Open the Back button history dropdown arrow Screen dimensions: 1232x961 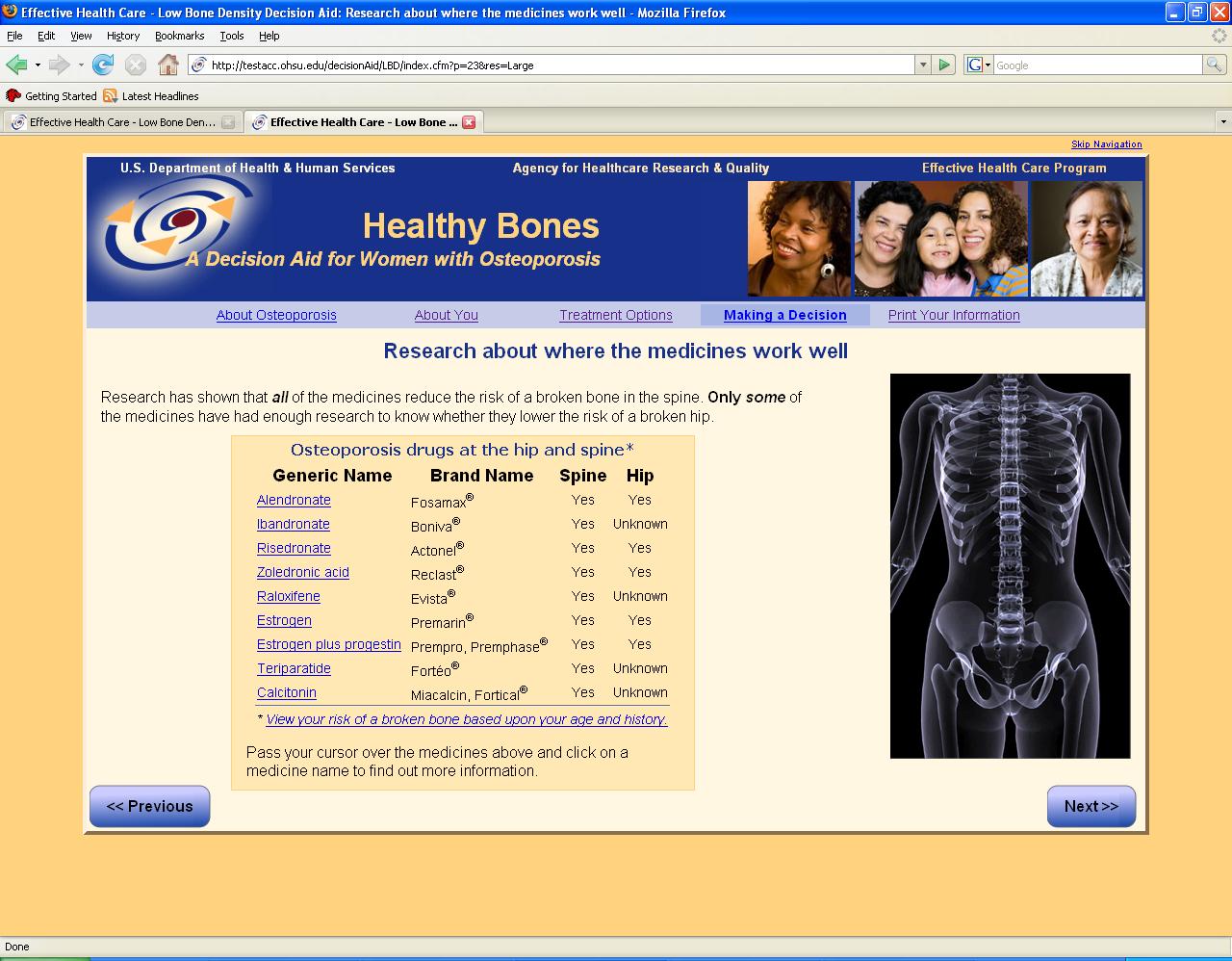coord(38,65)
